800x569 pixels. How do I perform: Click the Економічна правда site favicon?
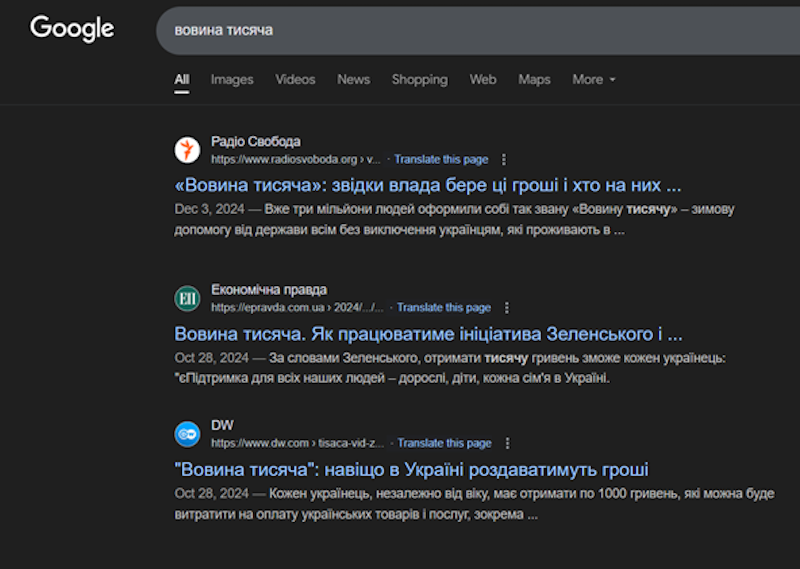click(x=187, y=298)
